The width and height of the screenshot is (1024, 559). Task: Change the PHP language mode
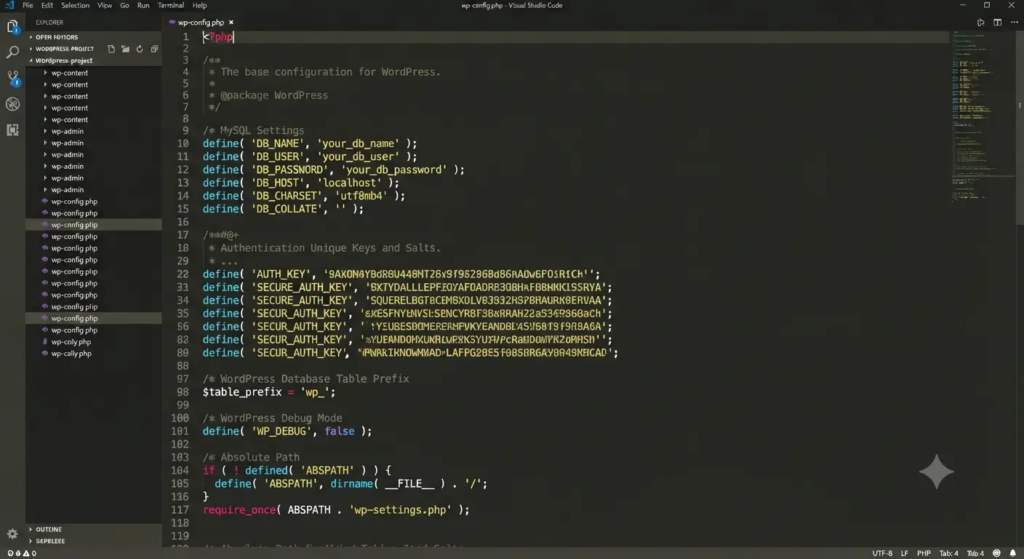[923, 553]
